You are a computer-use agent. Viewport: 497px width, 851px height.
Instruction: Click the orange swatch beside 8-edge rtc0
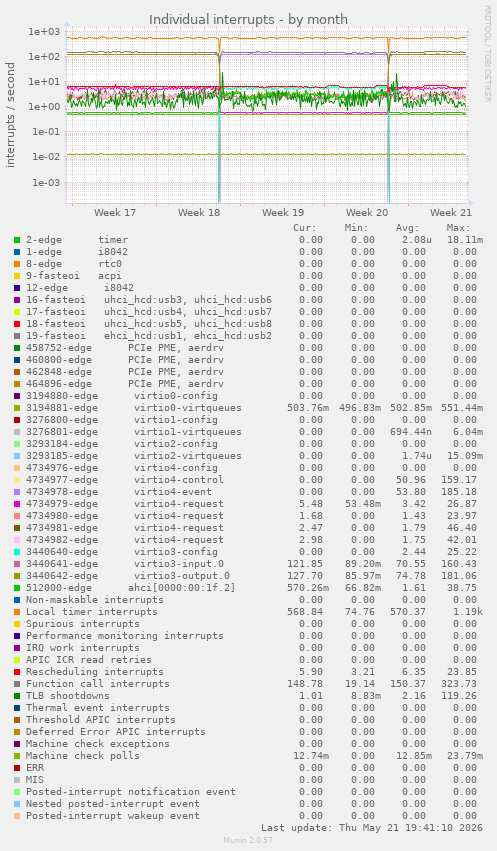click(17, 264)
